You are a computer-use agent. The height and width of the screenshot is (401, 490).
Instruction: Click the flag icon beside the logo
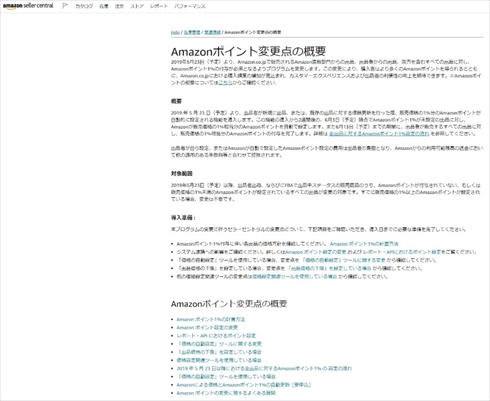65,6
